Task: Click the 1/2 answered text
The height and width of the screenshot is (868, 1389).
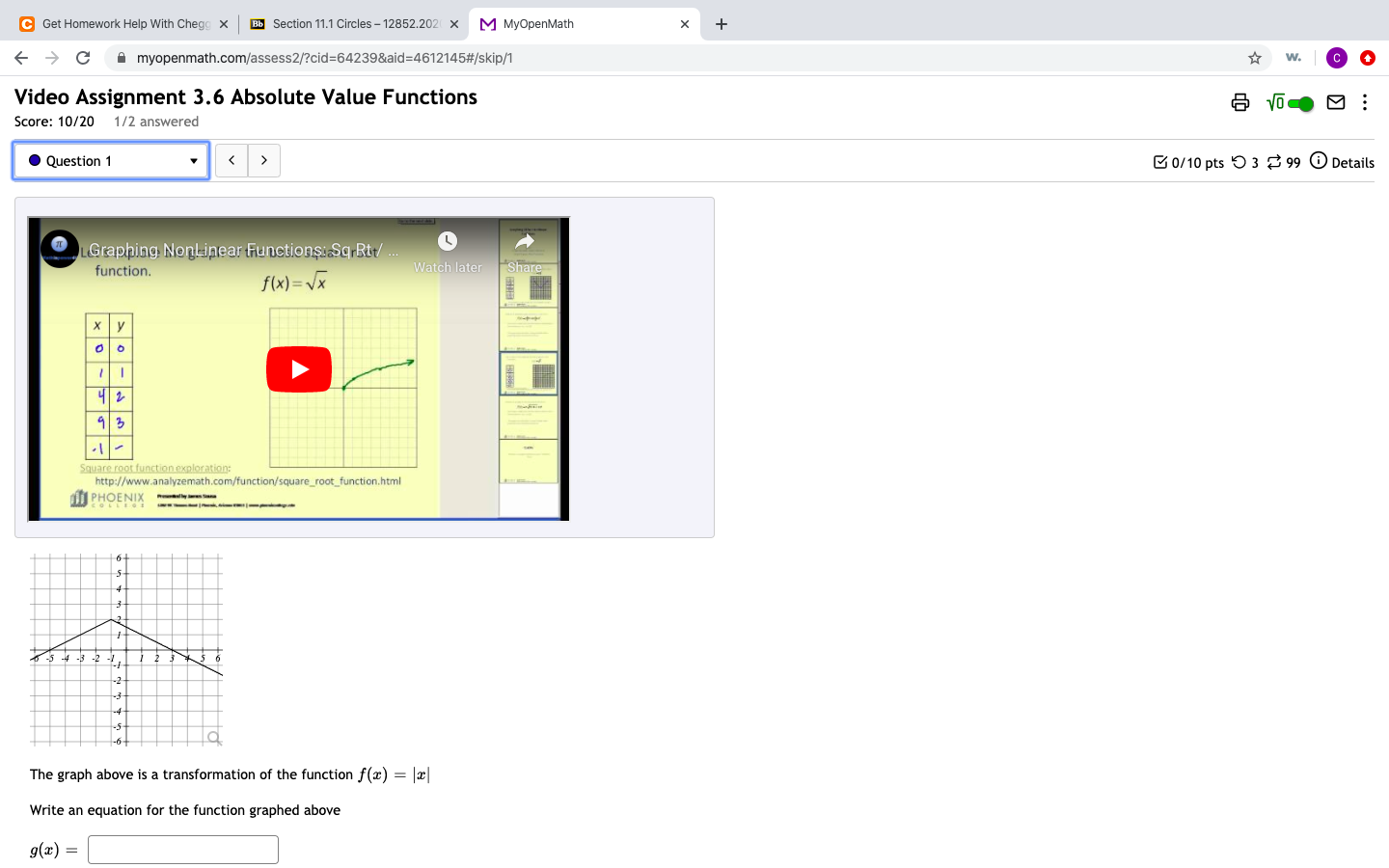Action: click(x=156, y=122)
